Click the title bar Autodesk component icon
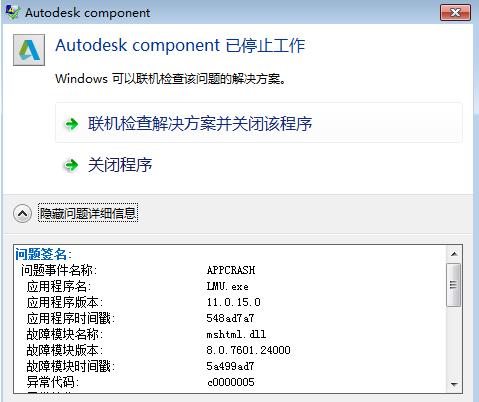 (x=13, y=12)
